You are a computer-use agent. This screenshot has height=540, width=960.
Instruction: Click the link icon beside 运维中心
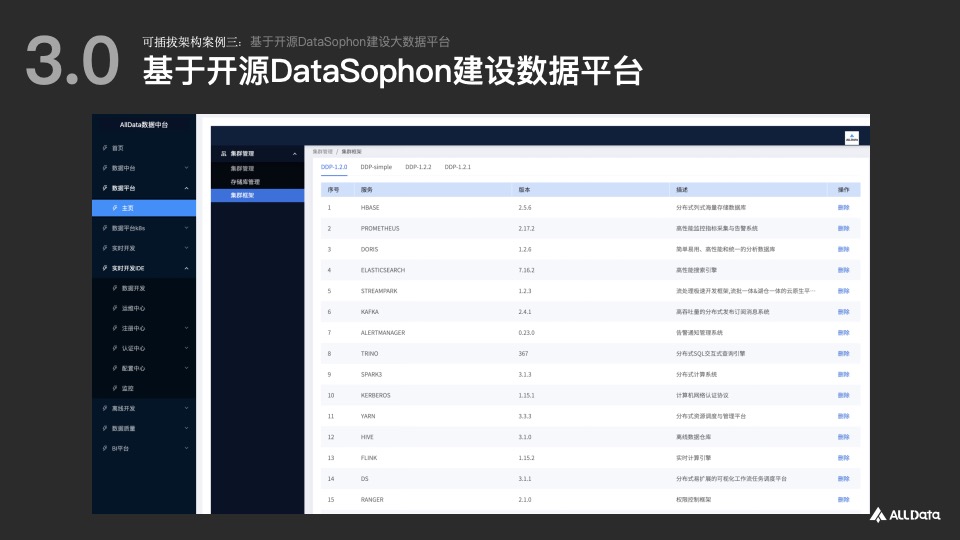pos(114,308)
